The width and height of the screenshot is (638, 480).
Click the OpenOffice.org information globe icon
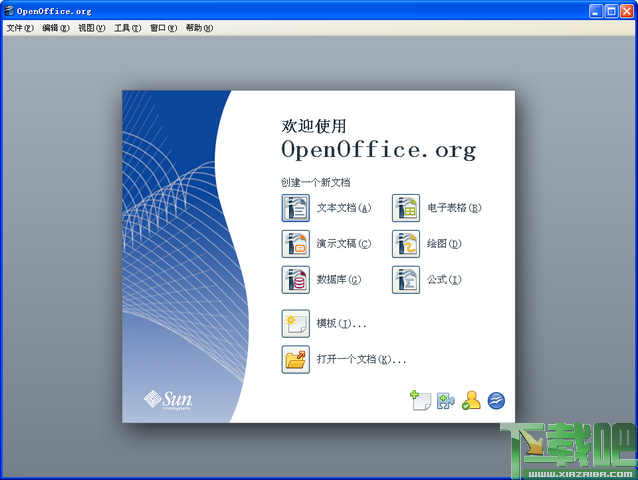[496, 401]
